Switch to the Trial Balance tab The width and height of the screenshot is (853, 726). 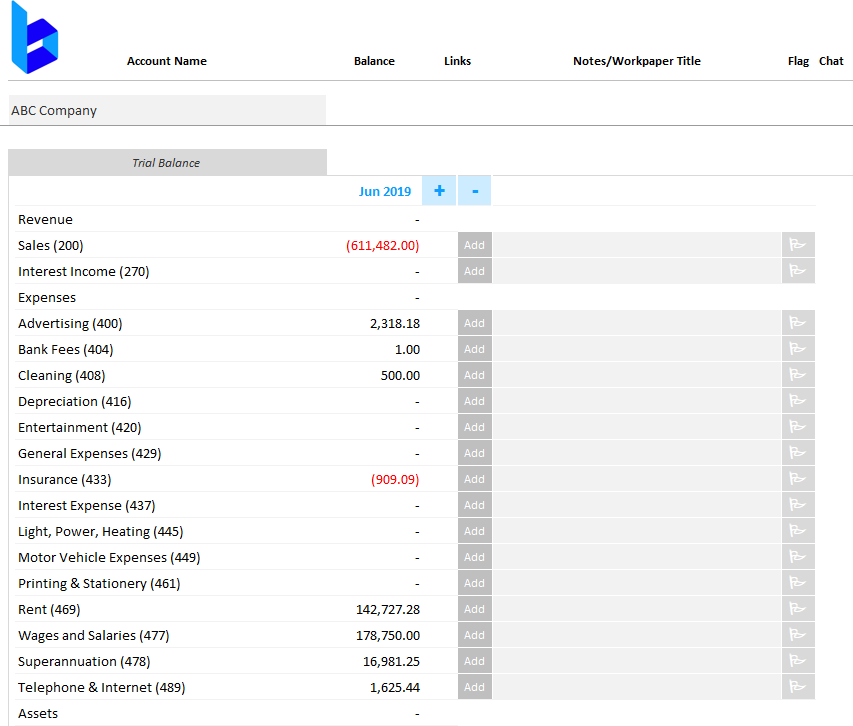[x=166, y=162]
